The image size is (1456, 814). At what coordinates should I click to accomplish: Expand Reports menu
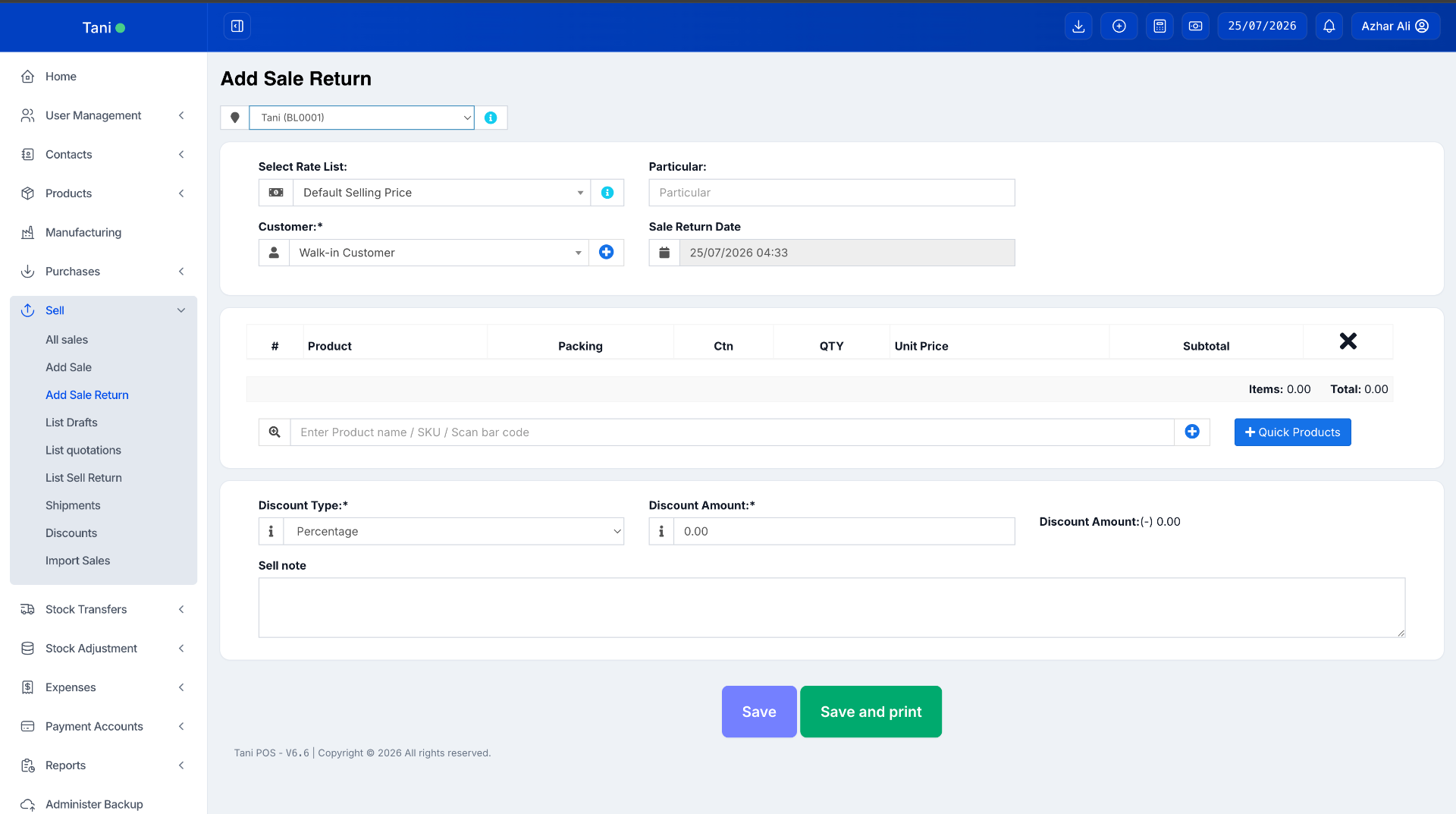pyautogui.click(x=103, y=765)
